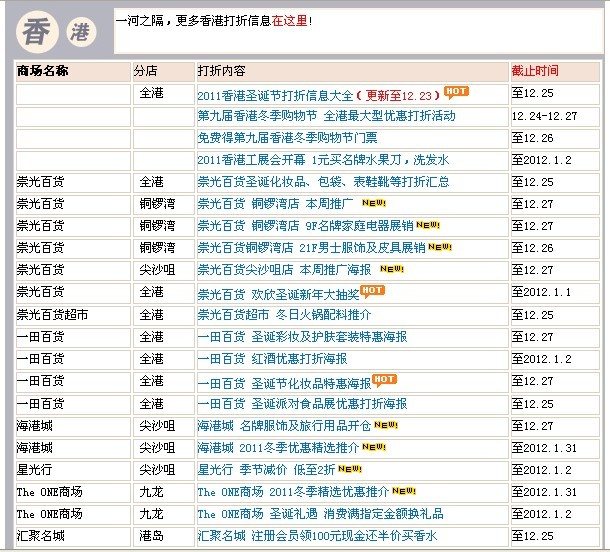
Task: Click NEW badge beside 尖沙咀店 本周推广海报
Action: tap(392, 269)
